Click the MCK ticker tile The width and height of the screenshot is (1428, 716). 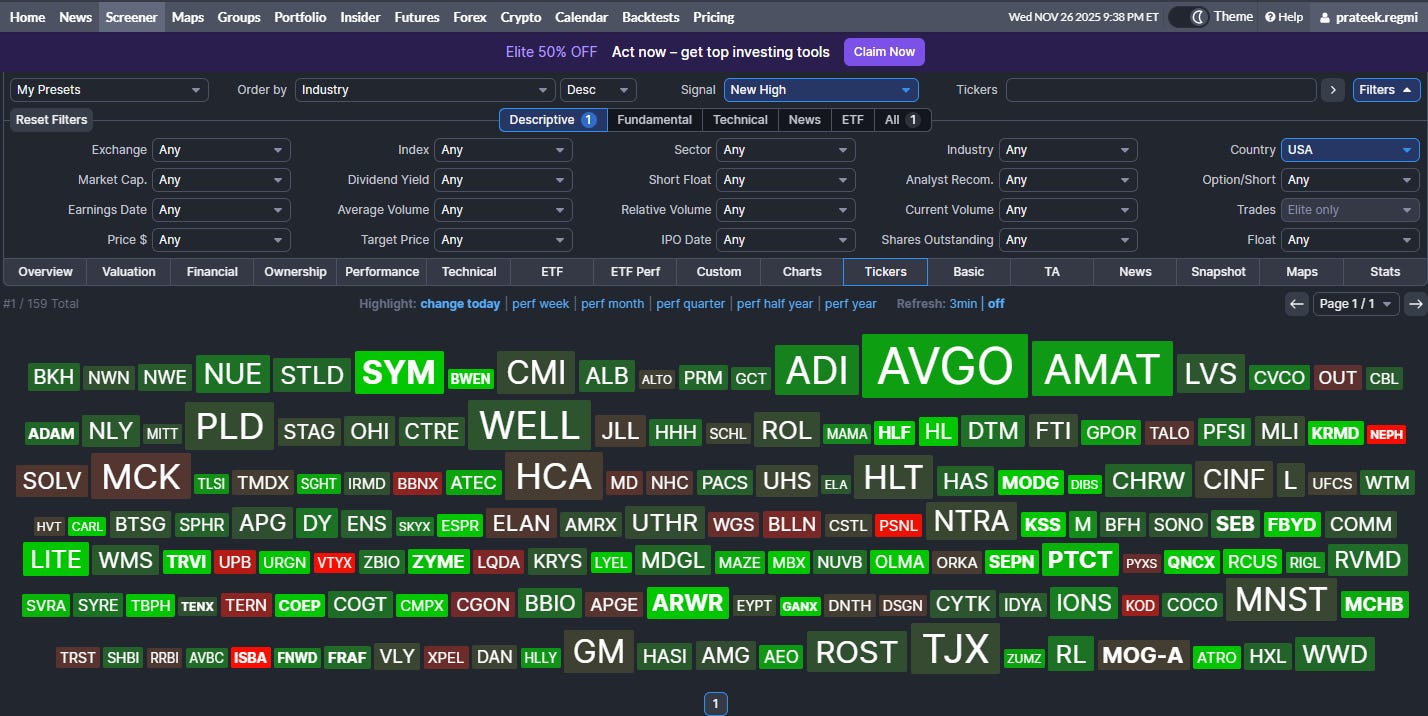[141, 477]
